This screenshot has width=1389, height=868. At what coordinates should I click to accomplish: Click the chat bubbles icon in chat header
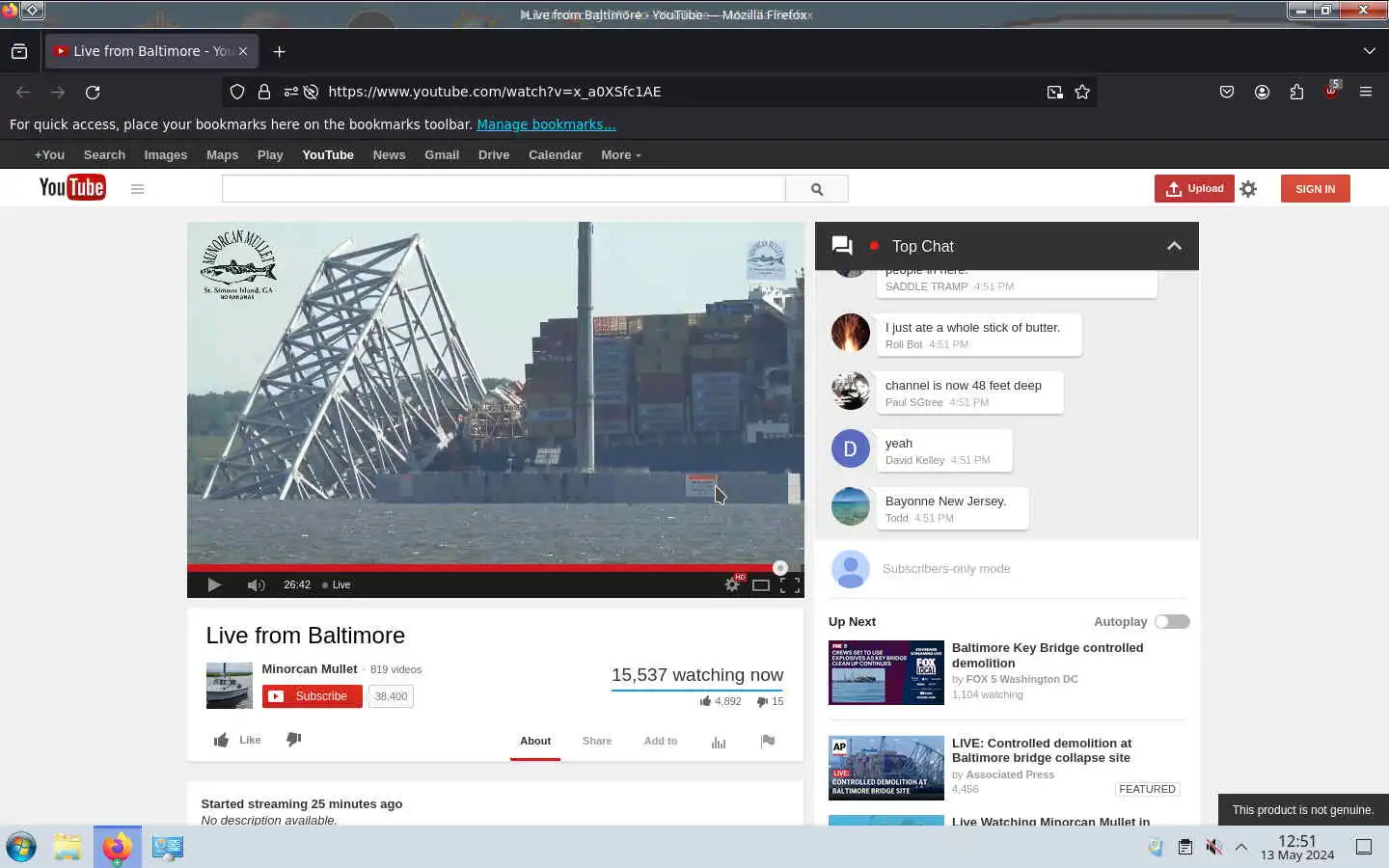(842, 246)
